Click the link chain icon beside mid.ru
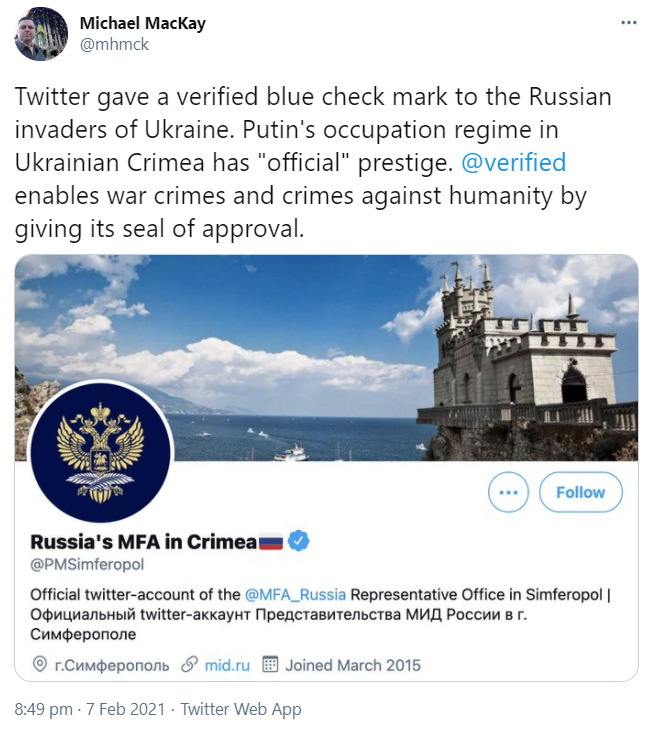 click(188, 664)
